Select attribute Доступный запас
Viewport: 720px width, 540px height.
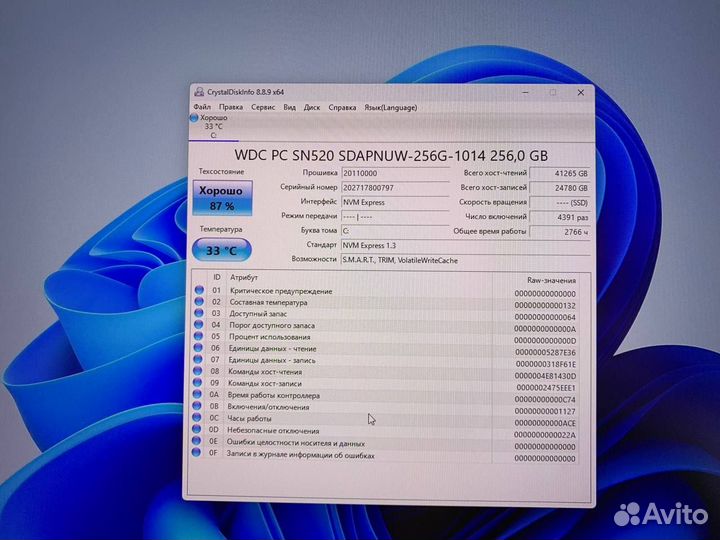[x=258, y=314]
